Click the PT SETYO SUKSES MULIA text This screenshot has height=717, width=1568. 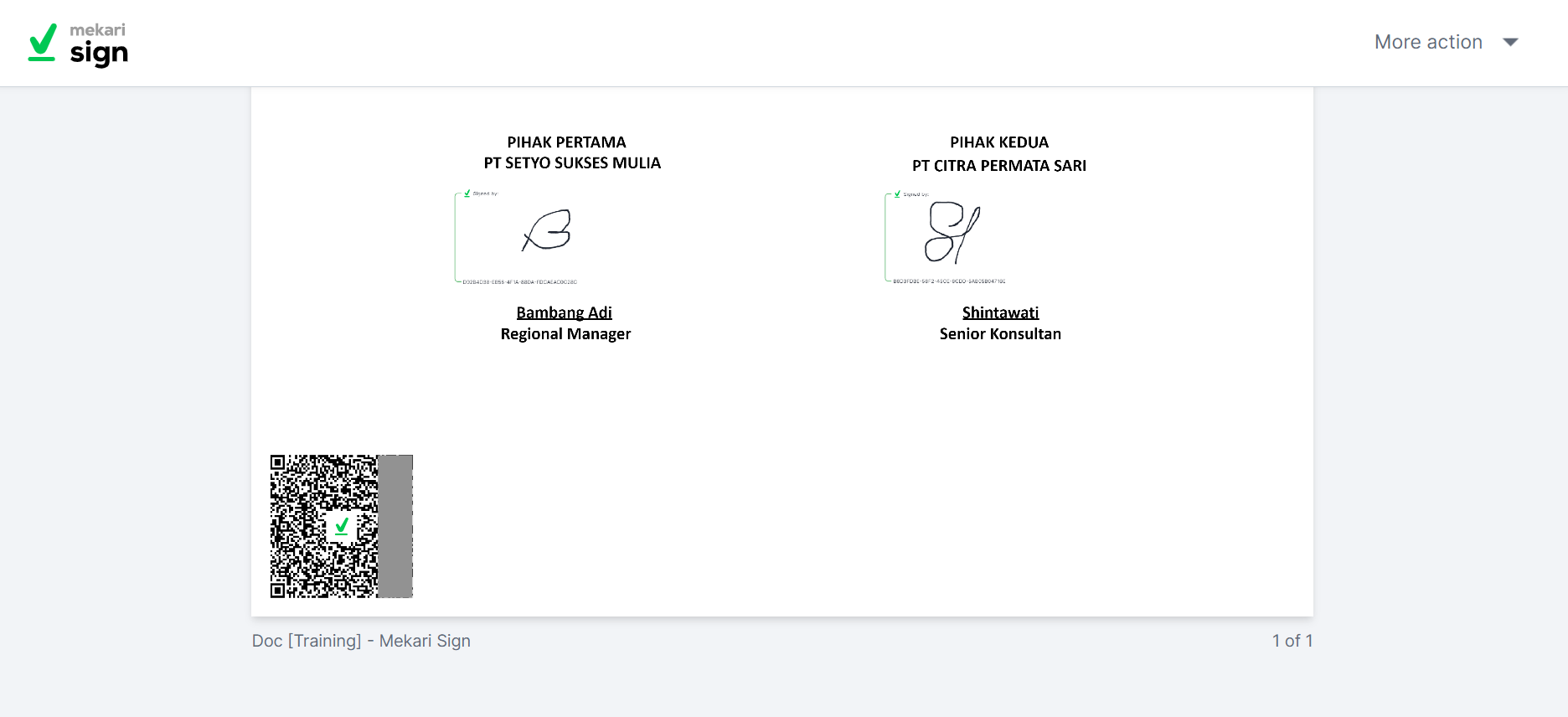pyautogui.click(x=572, y=163)
